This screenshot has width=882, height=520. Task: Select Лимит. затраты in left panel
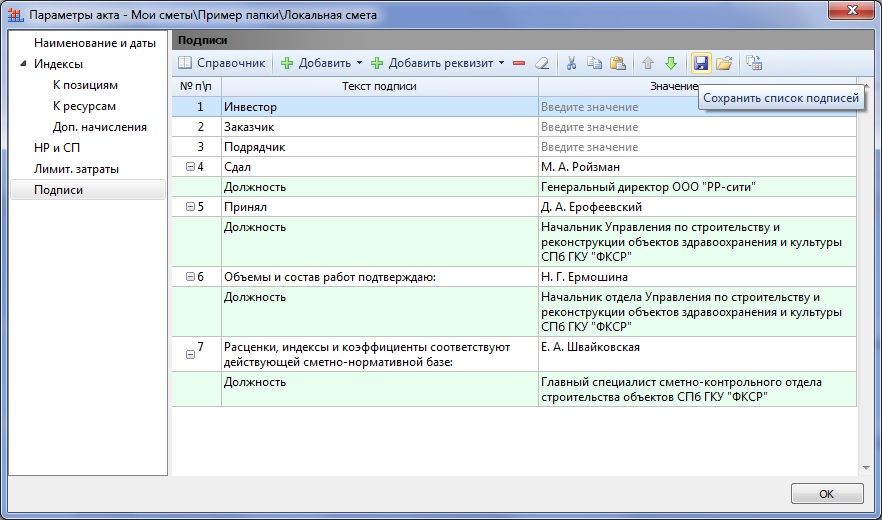click(x=76, y=169)
